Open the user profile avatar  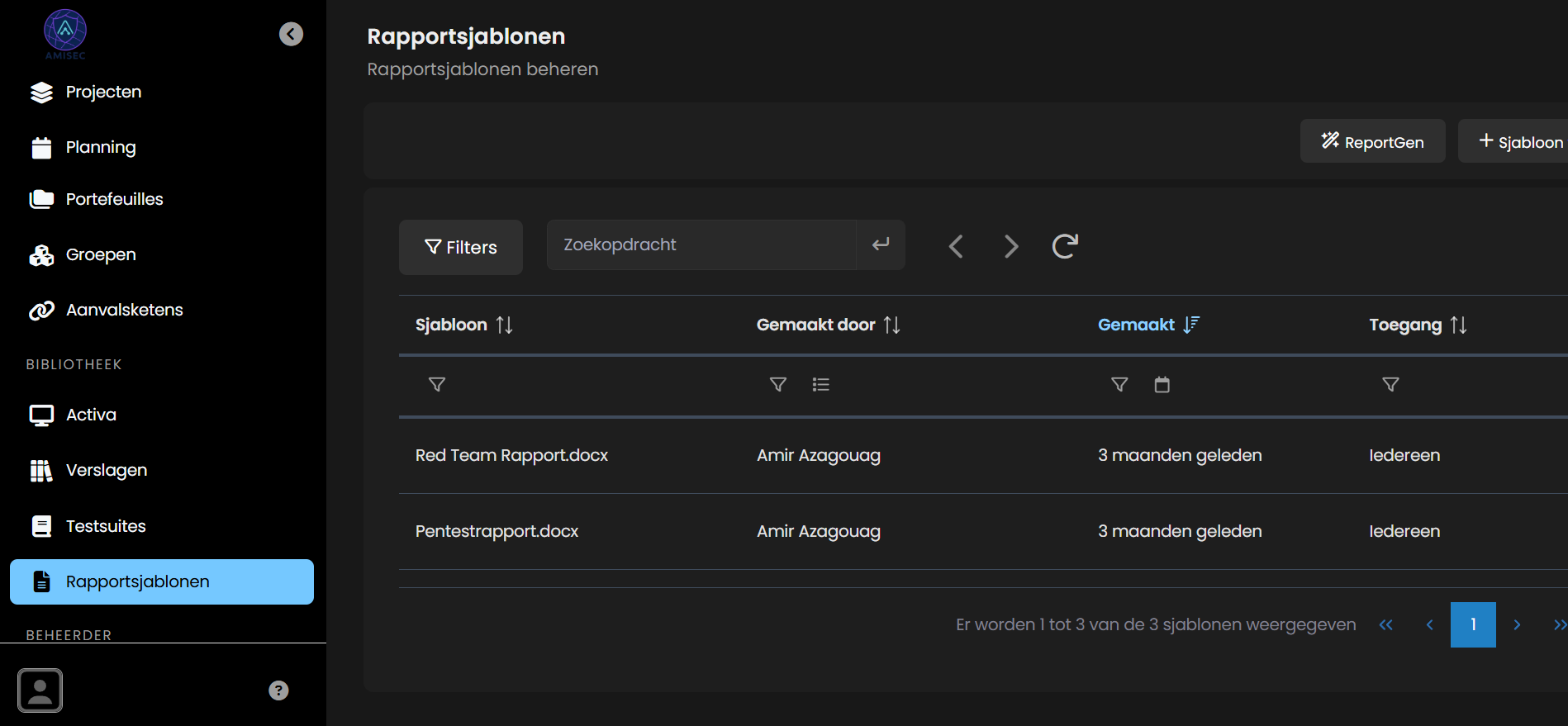[x=40, y=690]
